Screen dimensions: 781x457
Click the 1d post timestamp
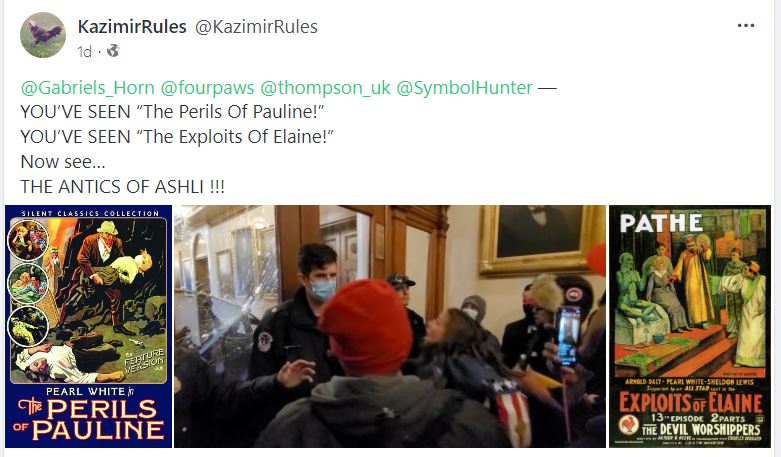[85, 52]
